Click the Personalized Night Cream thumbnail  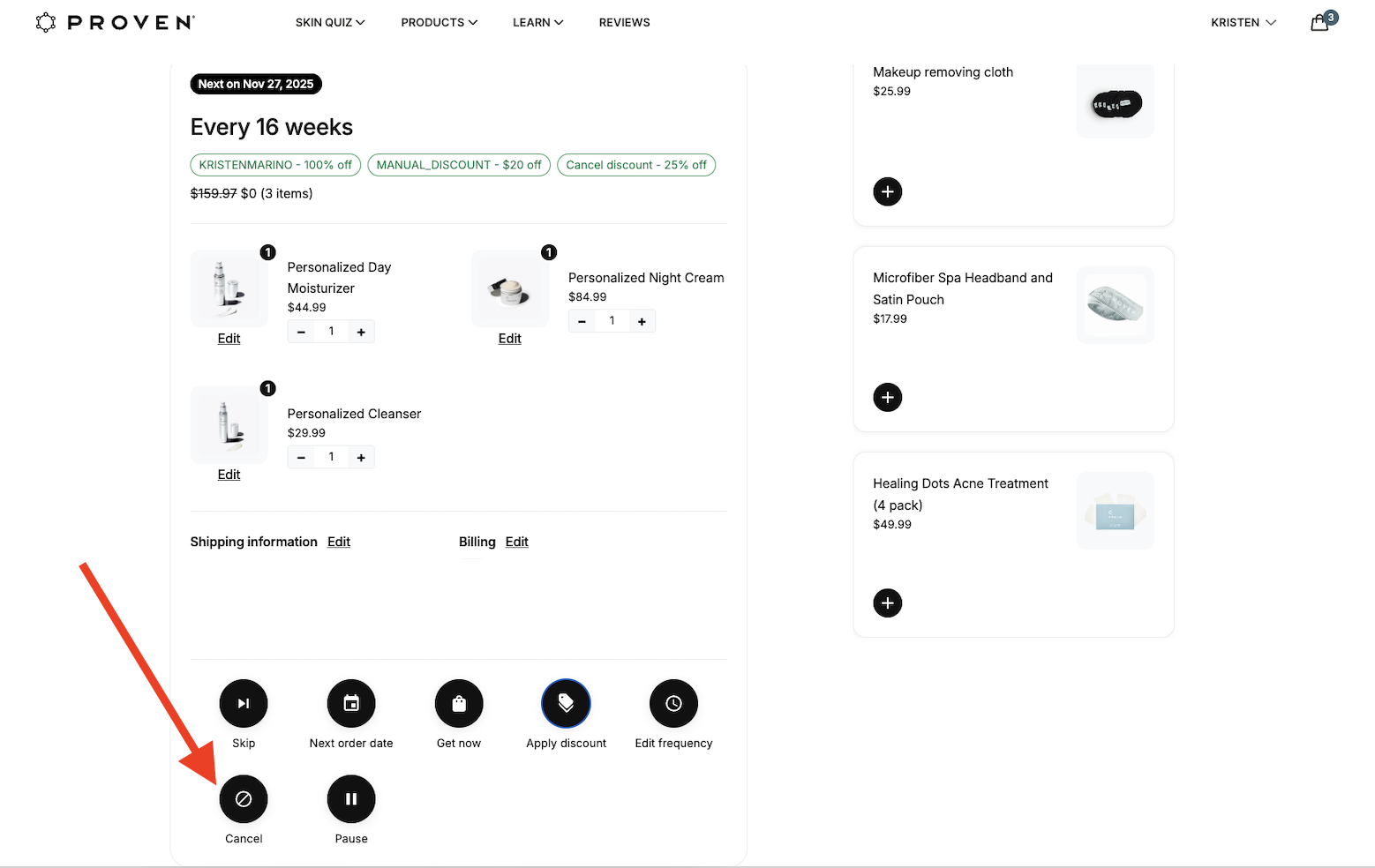510,288
